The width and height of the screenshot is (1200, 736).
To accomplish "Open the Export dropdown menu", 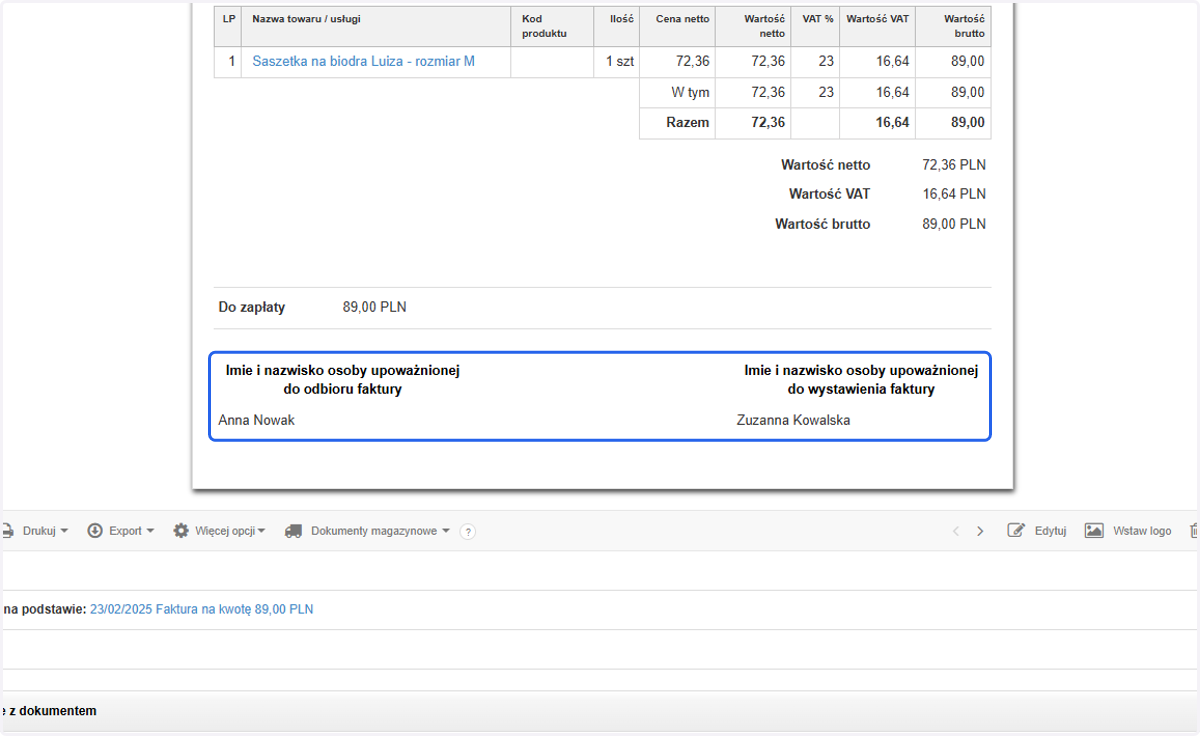I will pos(121,531).
